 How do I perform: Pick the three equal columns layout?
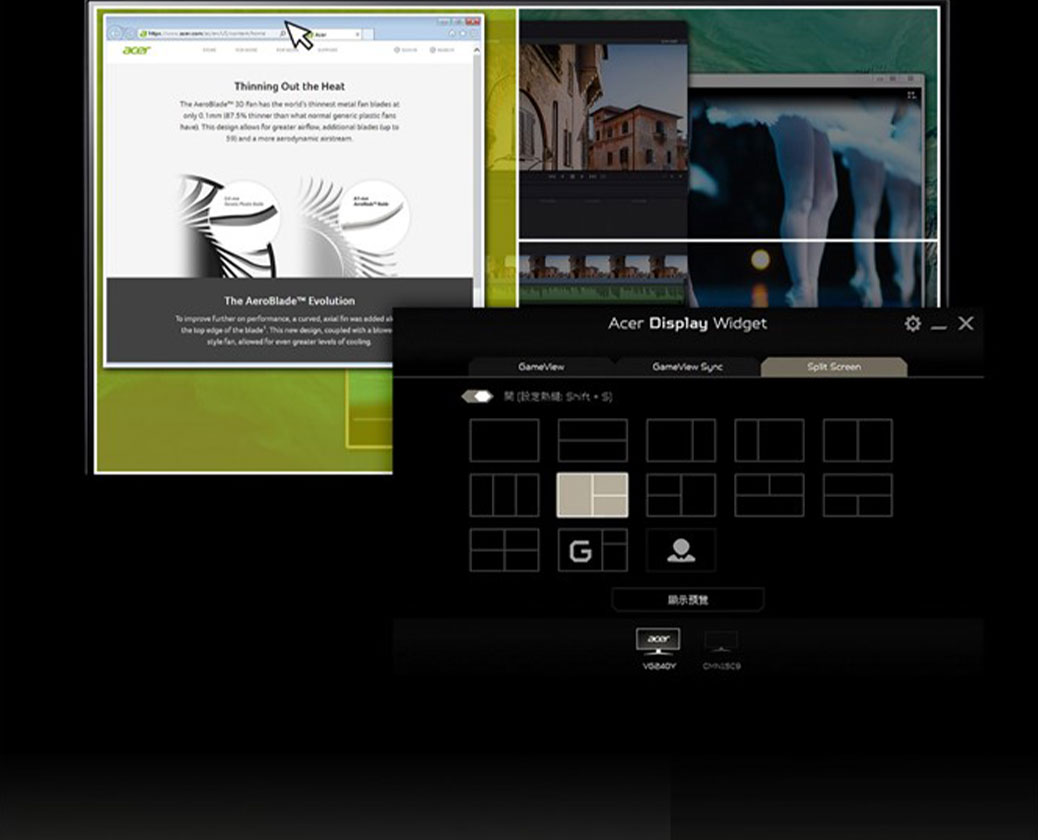504,495
